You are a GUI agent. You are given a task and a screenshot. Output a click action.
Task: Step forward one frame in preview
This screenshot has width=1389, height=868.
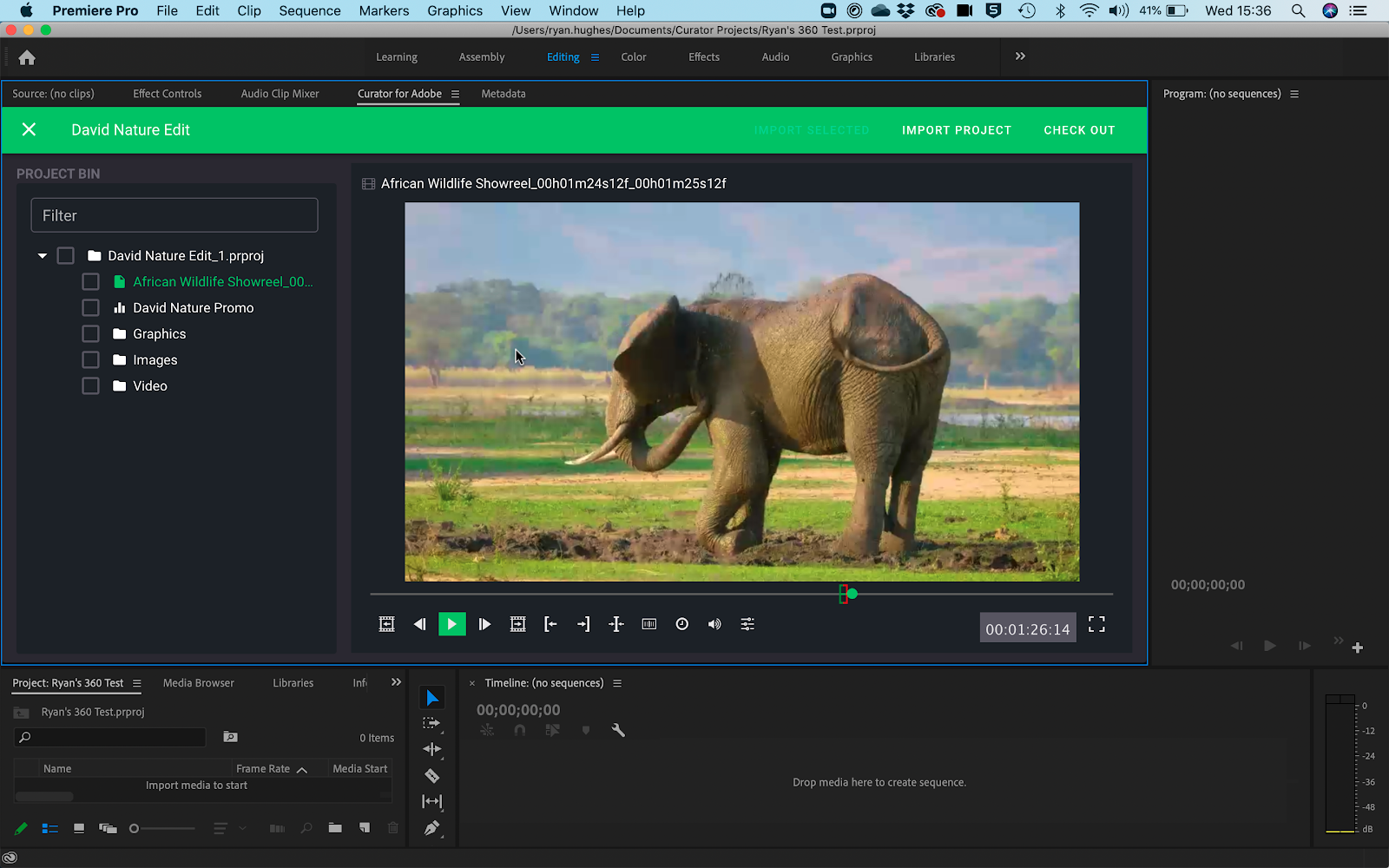[x=484, y=624]
